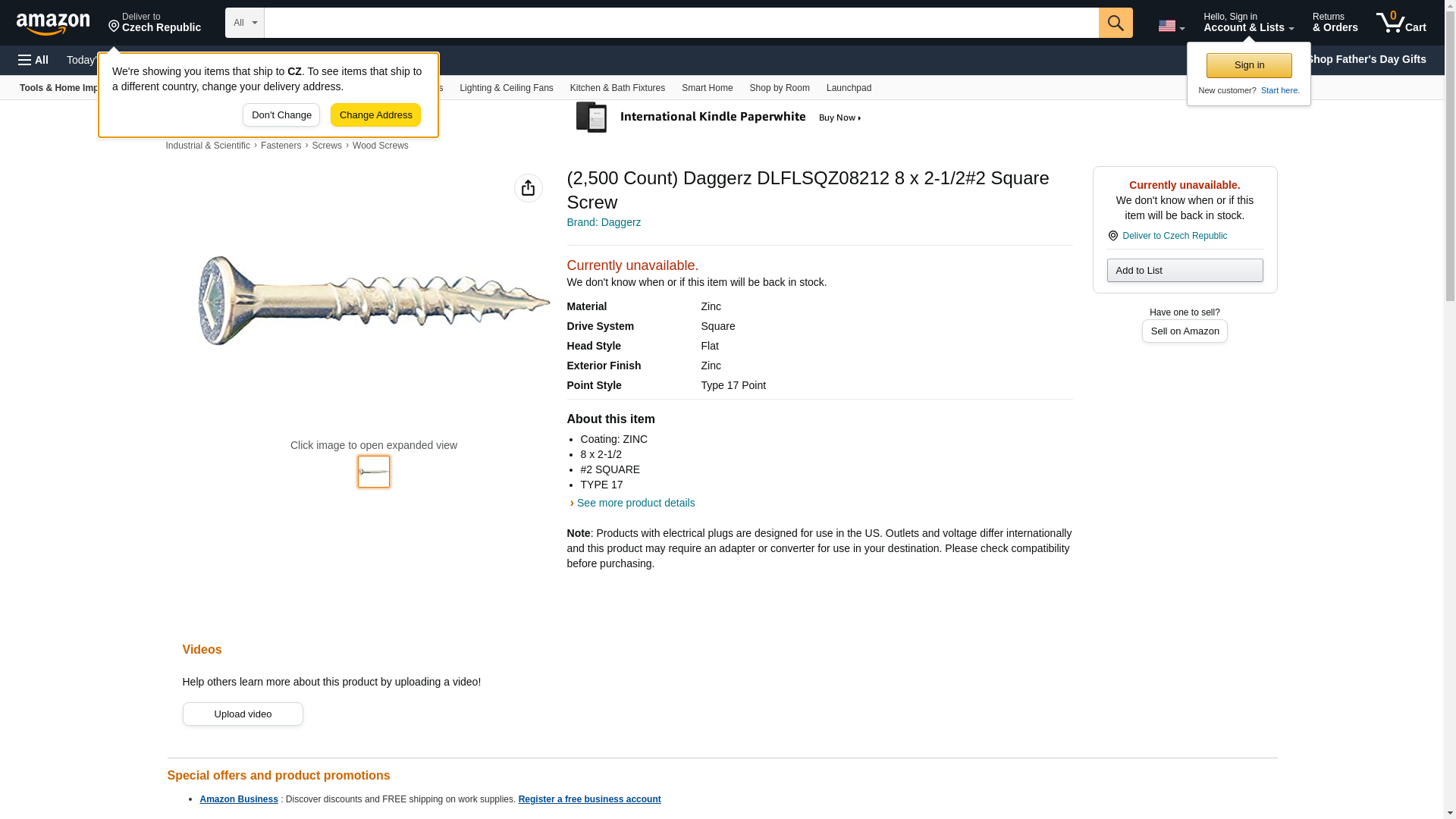Open Shop by Room menu item

[x=779, y=88]
